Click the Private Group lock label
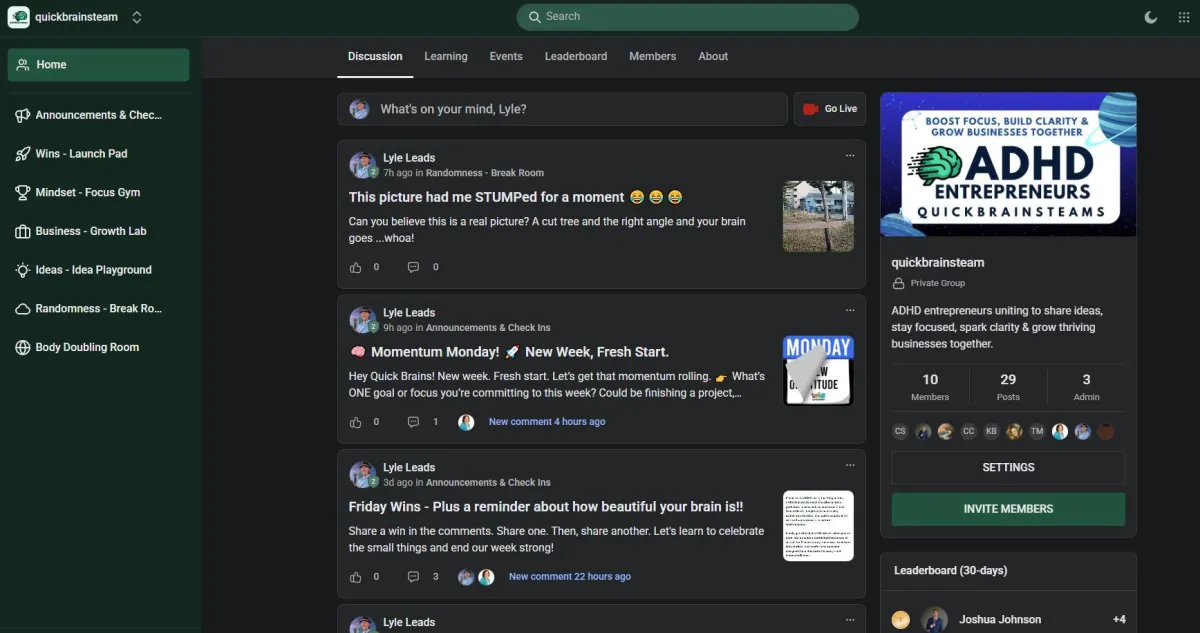 coord(929,283)
